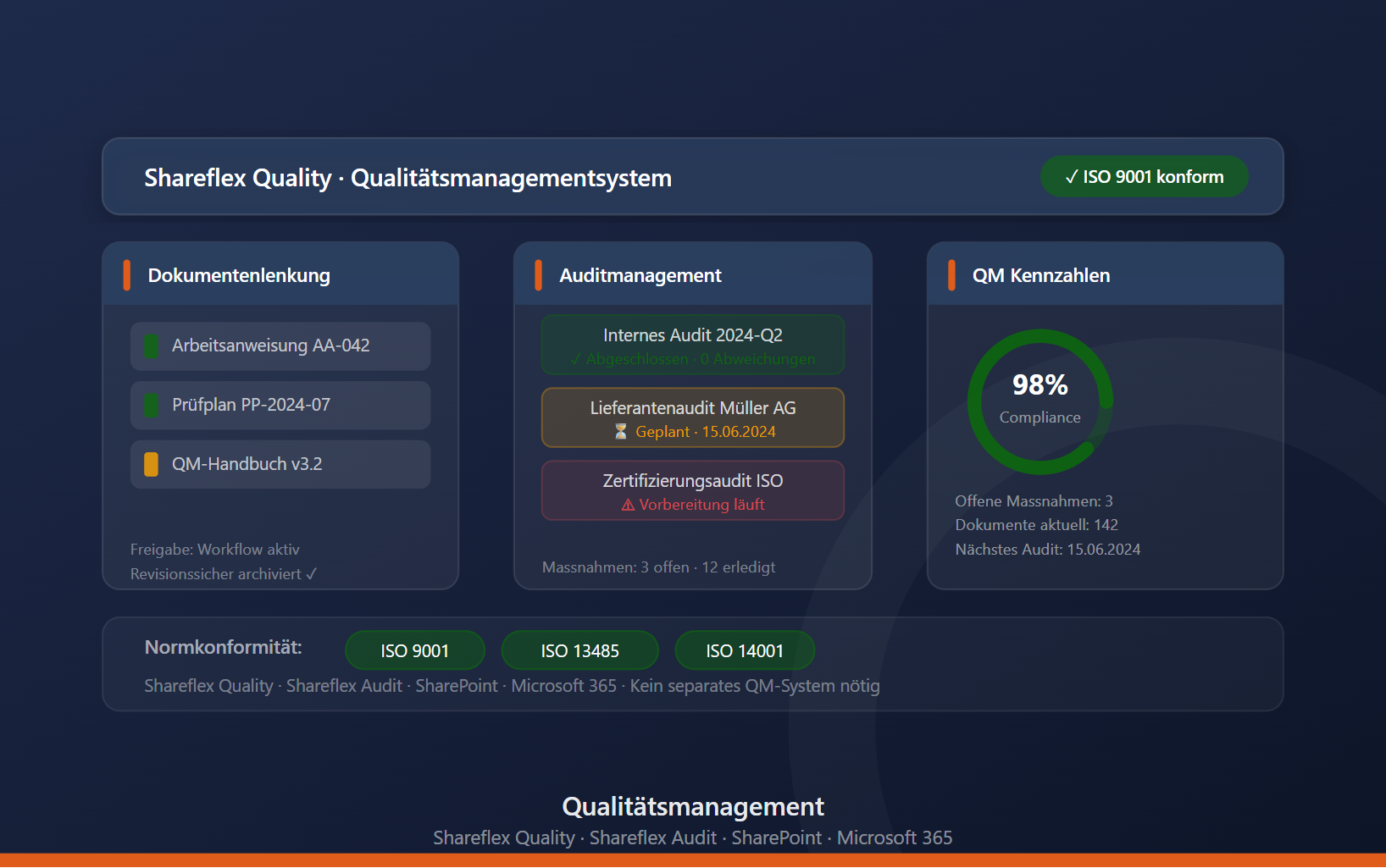Click the QM Kennzahlen panel heading
The width and height of the screenshot is (1386, 868).
tap(1041, 275)
